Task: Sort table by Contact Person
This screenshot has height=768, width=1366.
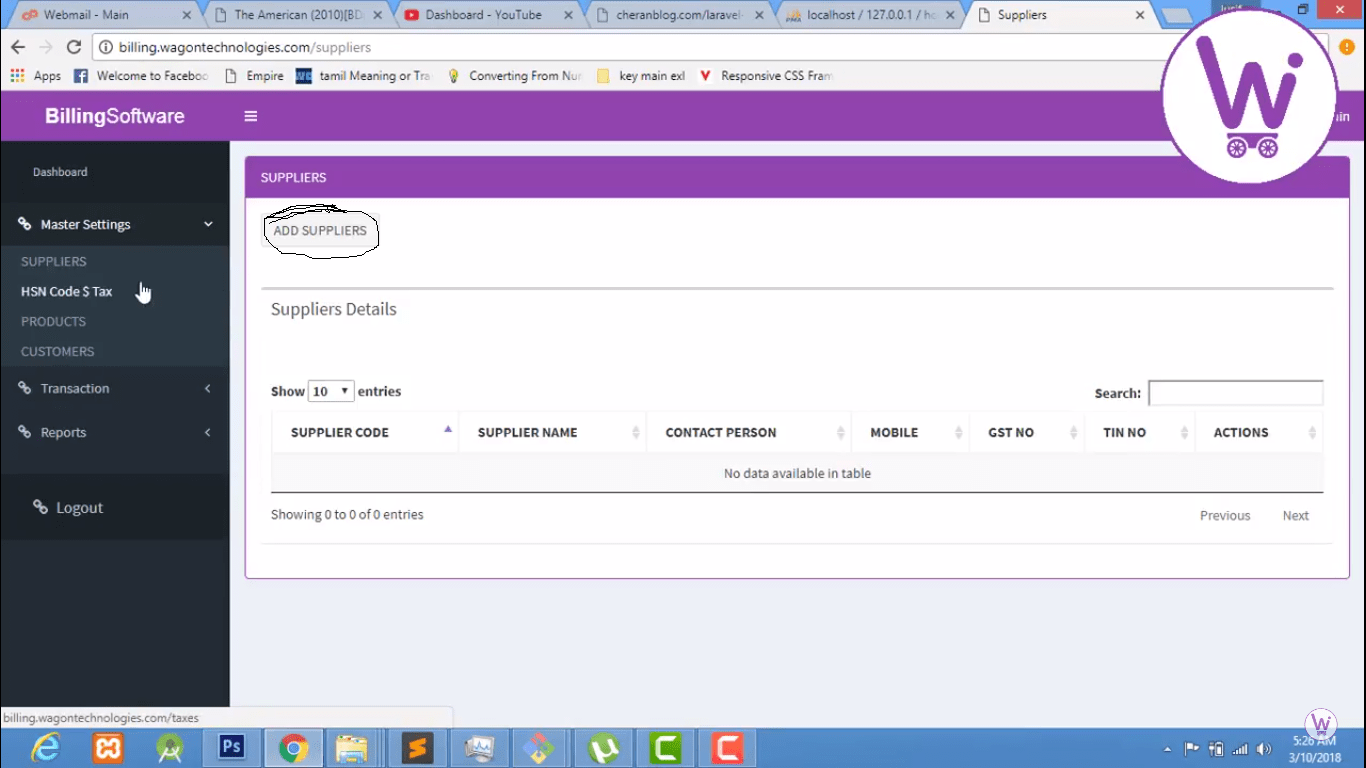Action: (749, 432)
